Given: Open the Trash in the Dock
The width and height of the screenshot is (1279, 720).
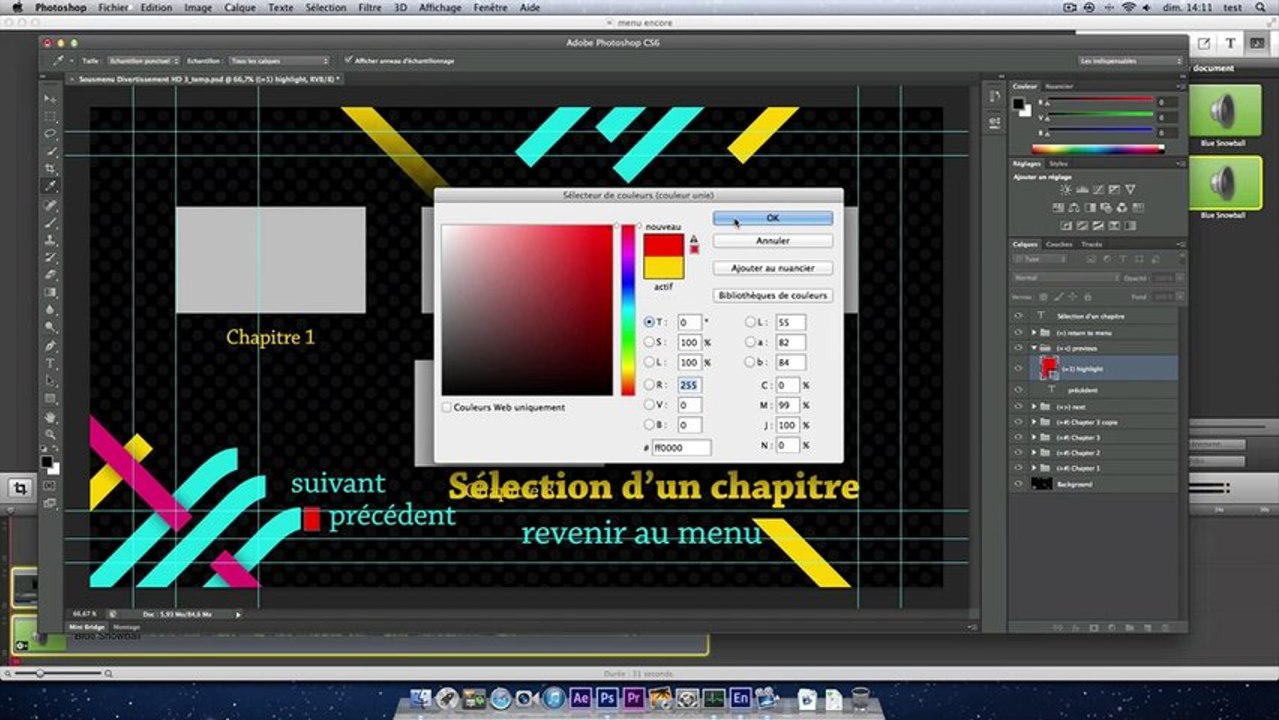Looking at the screenshot, I should click(x=860, y=697).
